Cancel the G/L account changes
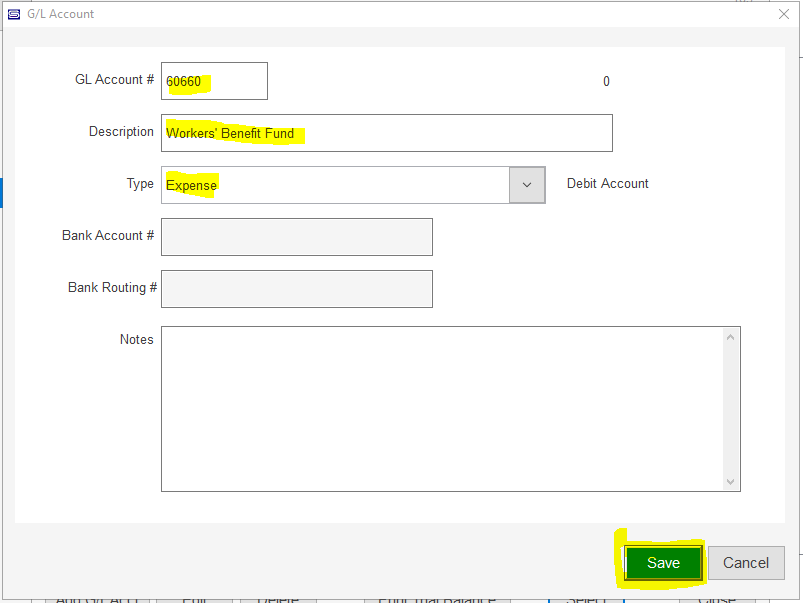 pos(746,563)
